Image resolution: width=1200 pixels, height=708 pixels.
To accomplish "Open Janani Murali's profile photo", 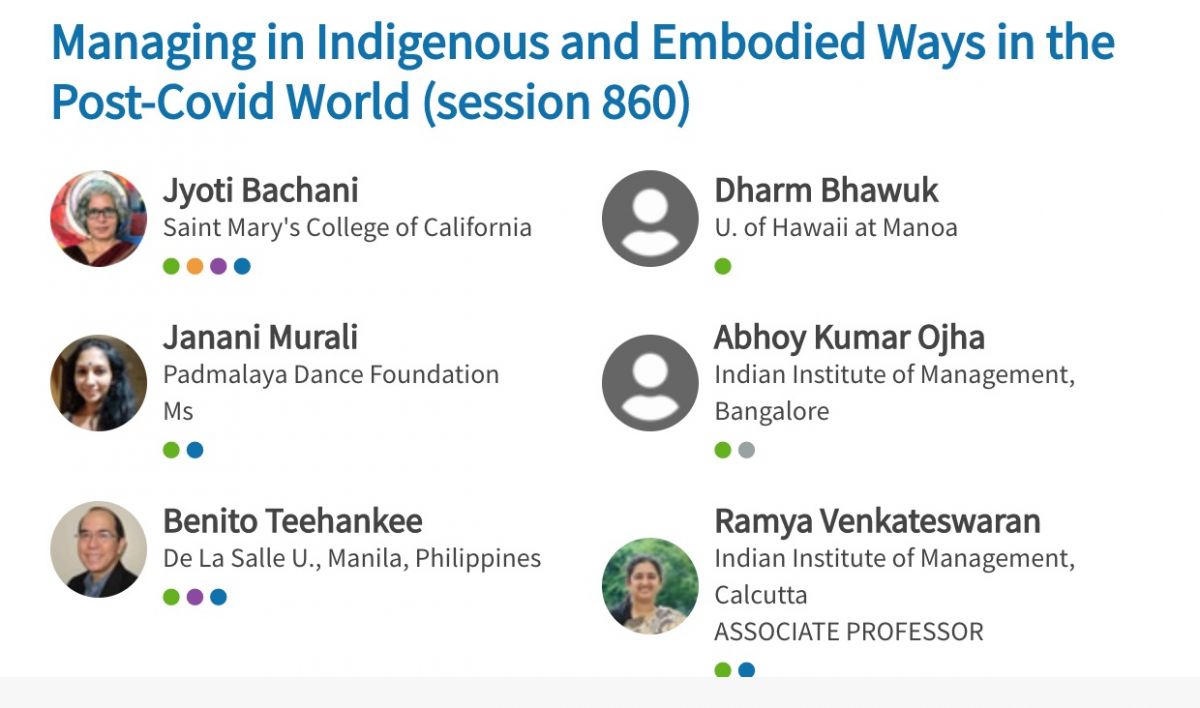I will point(99,383).
